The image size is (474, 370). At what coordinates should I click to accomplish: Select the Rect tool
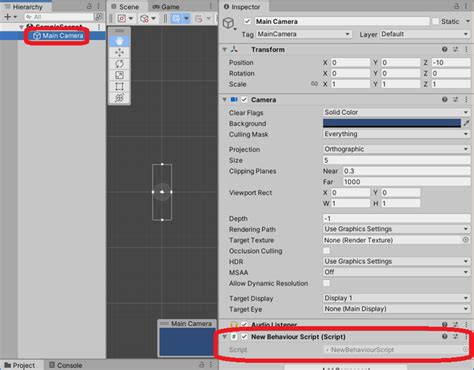pyautogui.click(x=119, y=86)
